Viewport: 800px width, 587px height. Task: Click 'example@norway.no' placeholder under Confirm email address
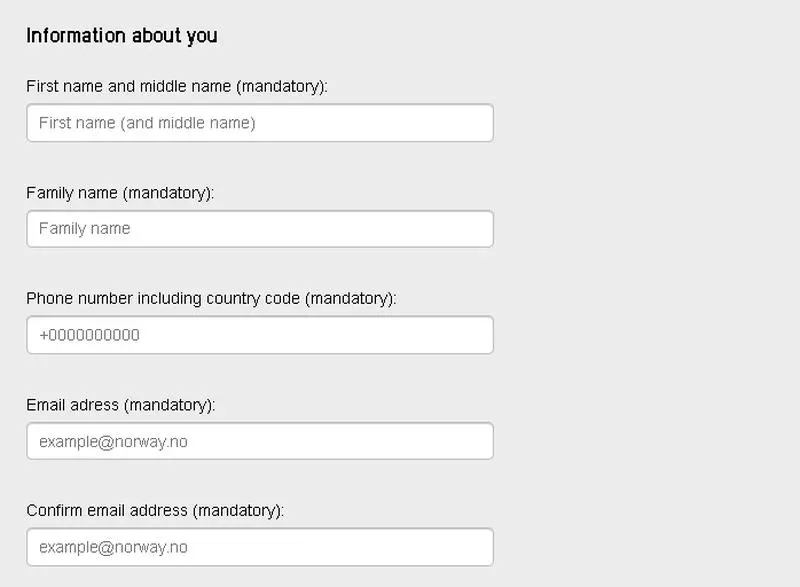113,547
